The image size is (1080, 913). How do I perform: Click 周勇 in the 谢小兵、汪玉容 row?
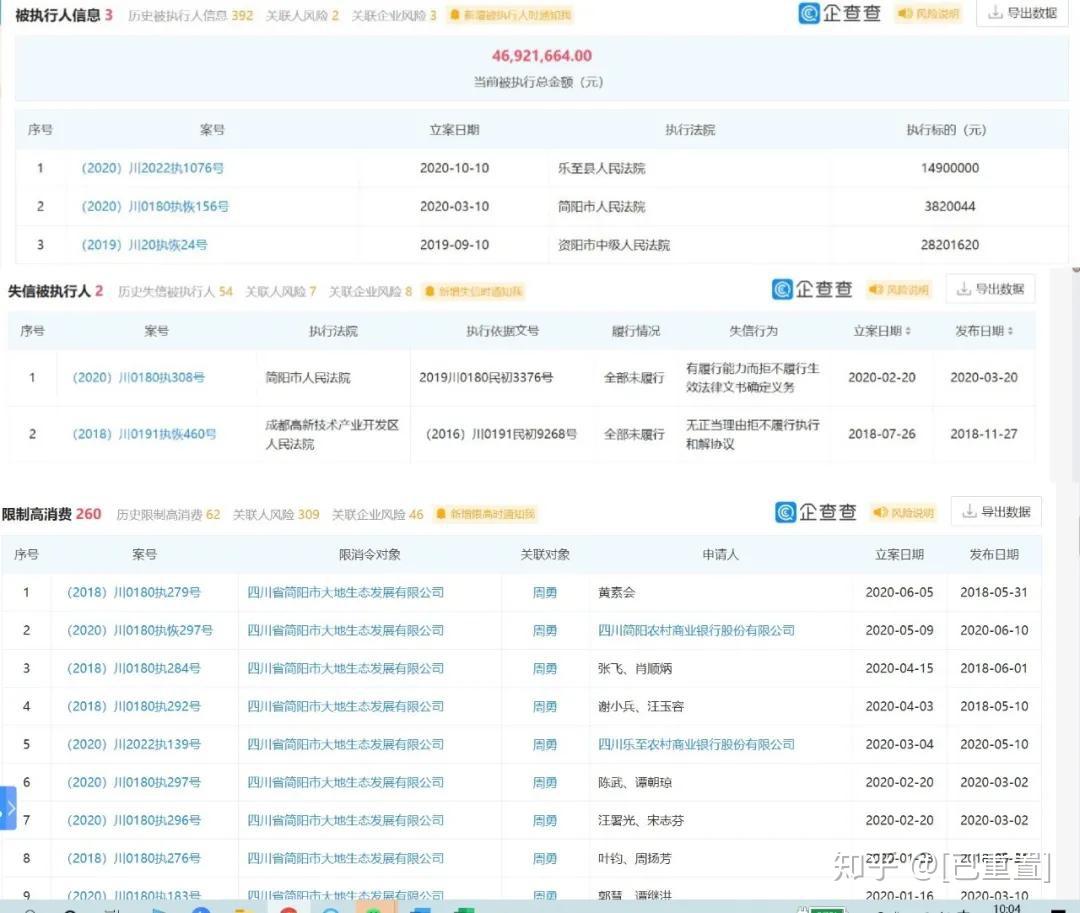pos(545,706)
